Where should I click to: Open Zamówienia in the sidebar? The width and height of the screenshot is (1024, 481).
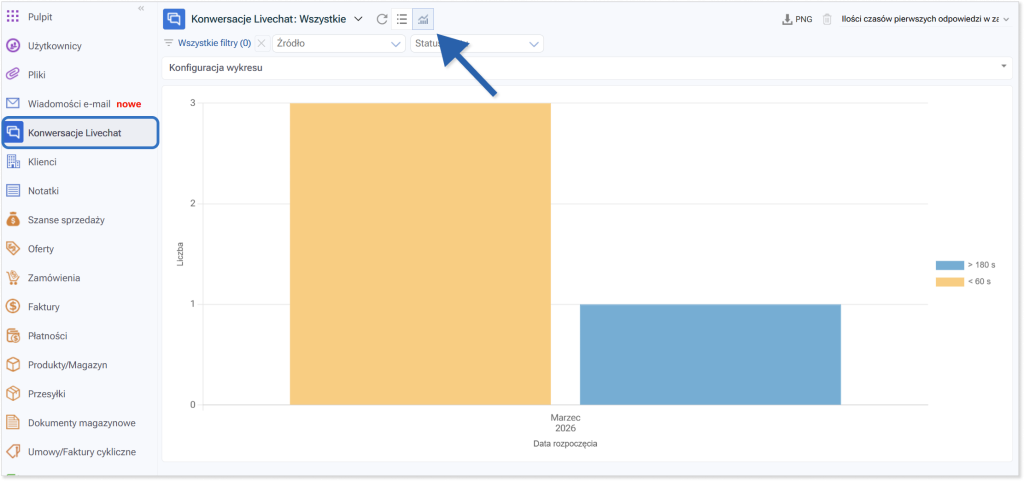point(55,278)
